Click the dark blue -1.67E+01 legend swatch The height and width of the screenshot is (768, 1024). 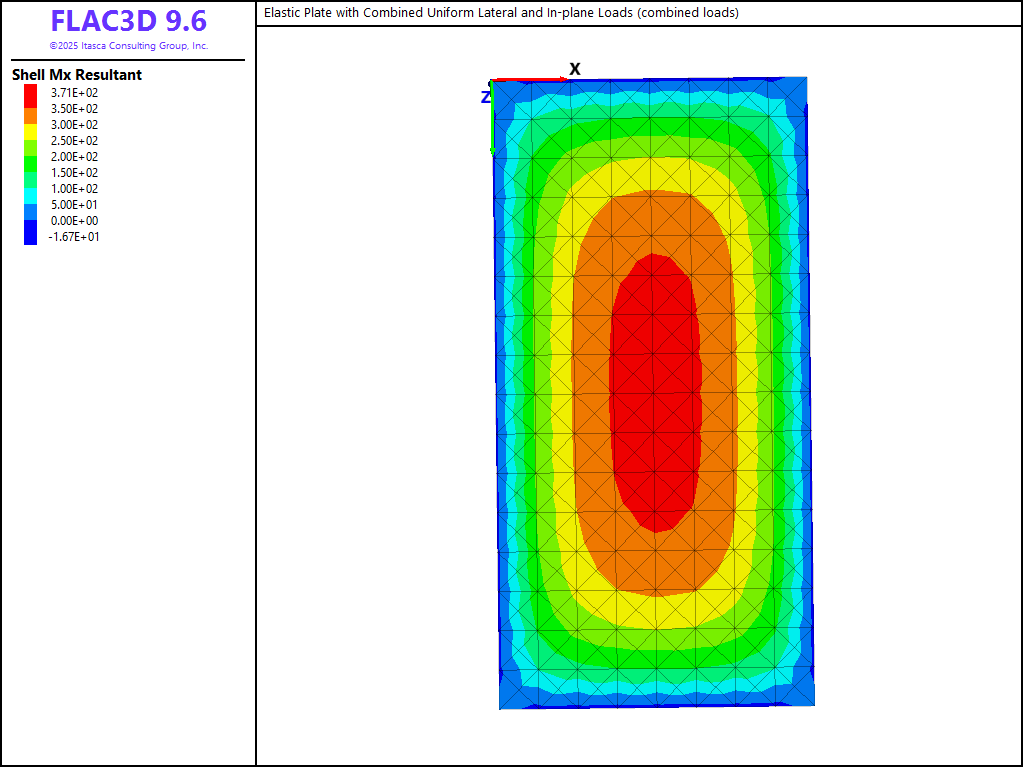pos(30,236)
